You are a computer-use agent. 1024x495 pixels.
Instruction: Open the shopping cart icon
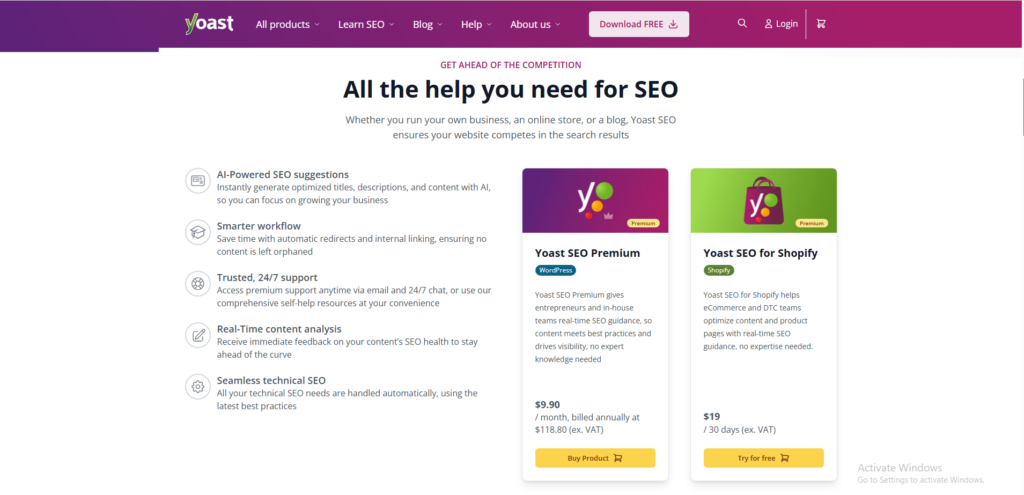coord(821,23)
